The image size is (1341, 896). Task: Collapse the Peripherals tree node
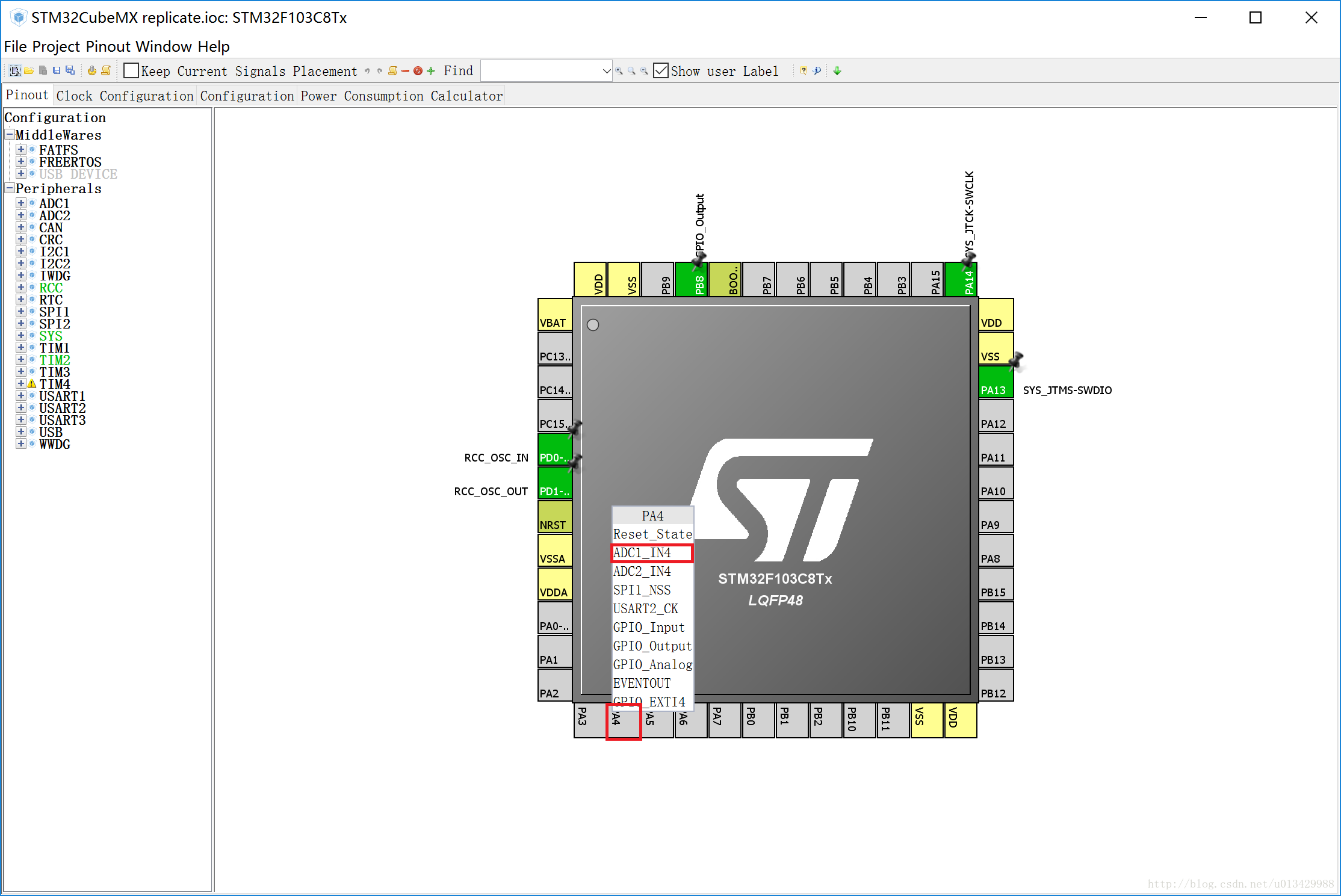coord(10,188)
